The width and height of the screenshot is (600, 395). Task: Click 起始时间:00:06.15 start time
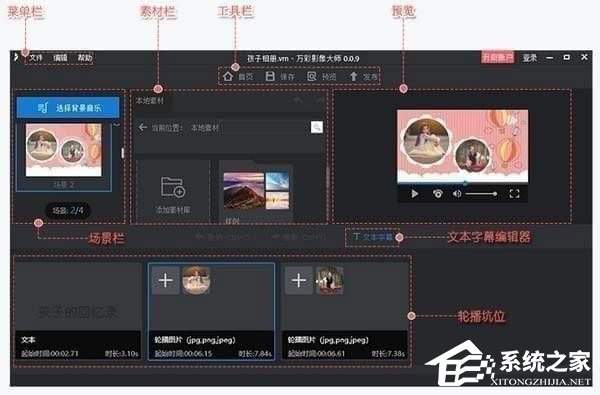coord(183,353)
